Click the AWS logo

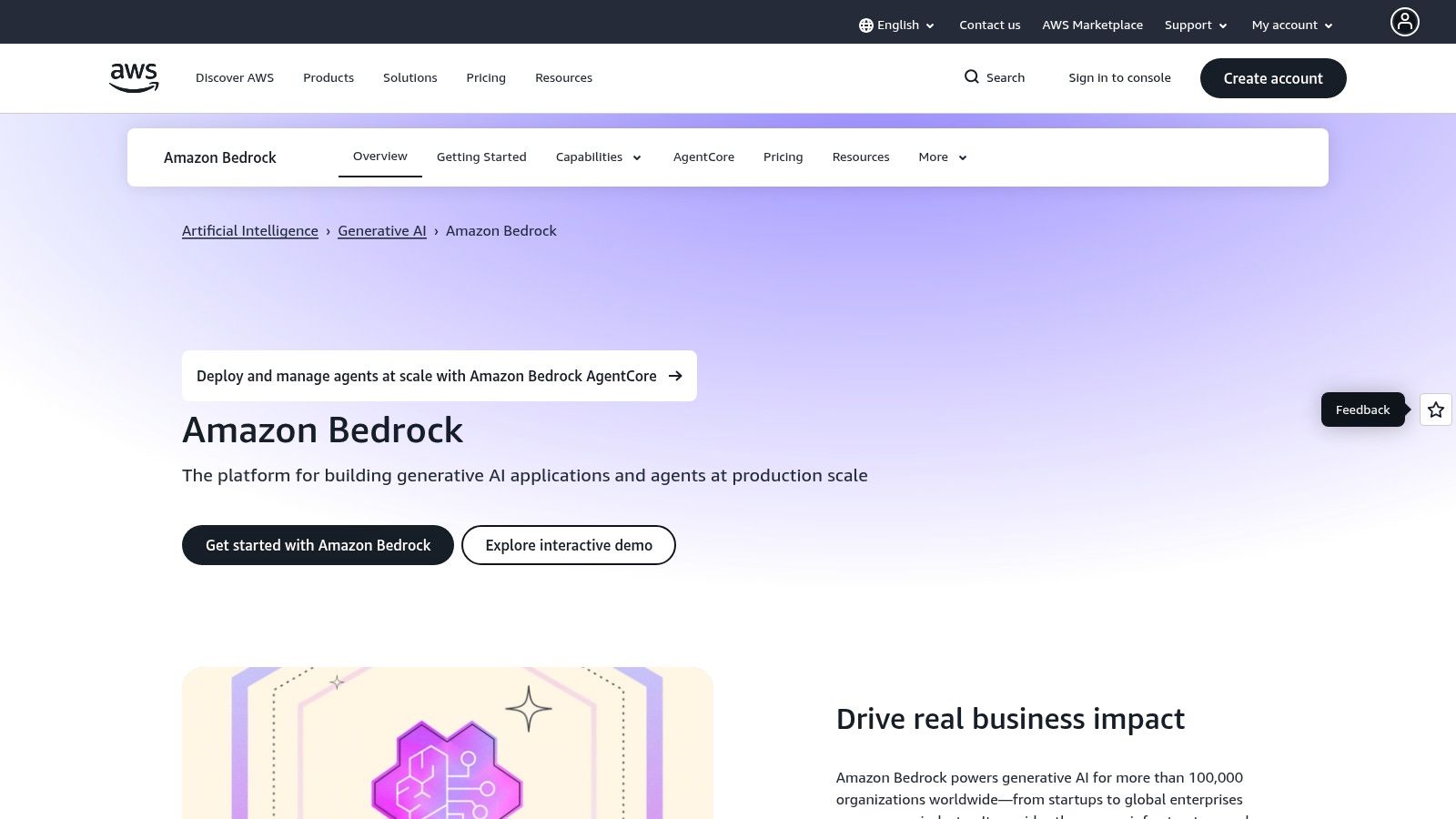[133, 77]
